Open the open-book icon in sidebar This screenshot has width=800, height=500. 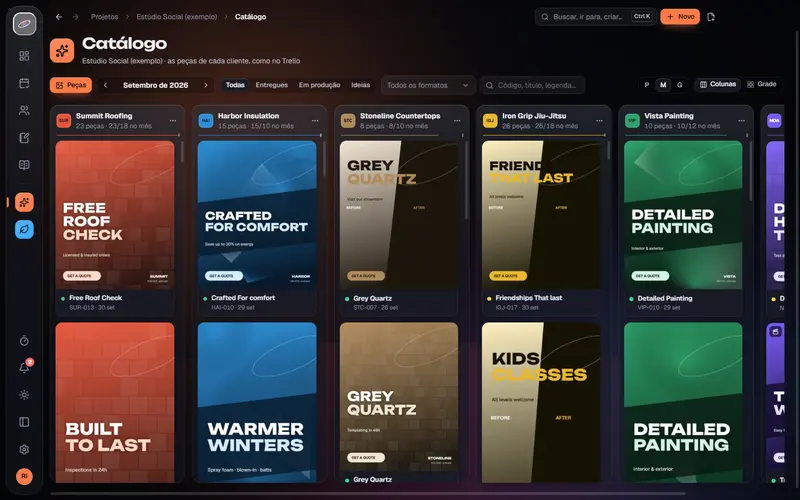click(24, 165)
